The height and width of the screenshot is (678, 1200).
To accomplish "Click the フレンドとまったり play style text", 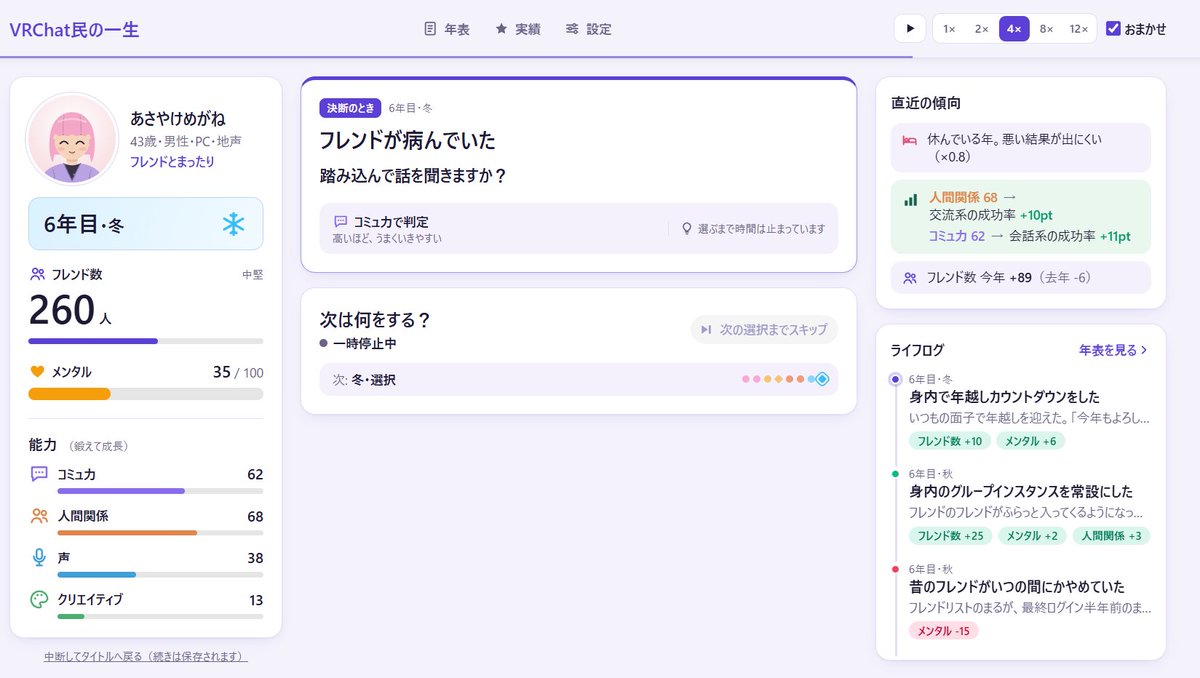I will coord(172,161).
